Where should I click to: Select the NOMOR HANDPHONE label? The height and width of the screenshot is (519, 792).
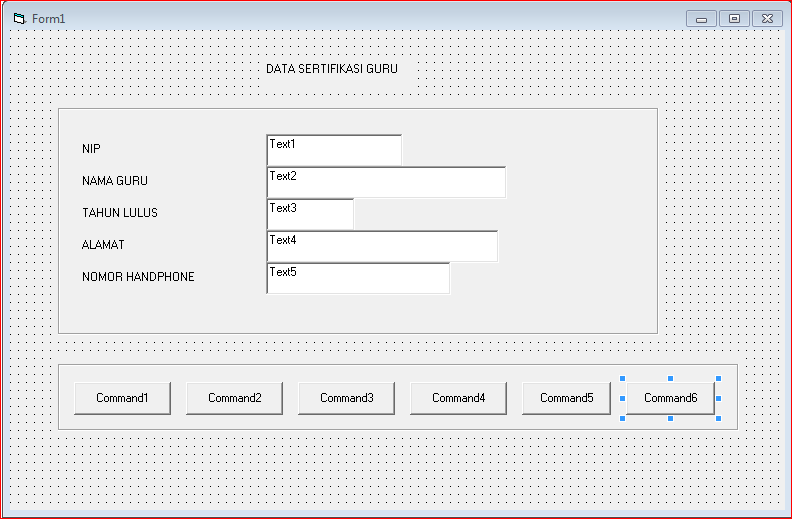click(138, 277)
